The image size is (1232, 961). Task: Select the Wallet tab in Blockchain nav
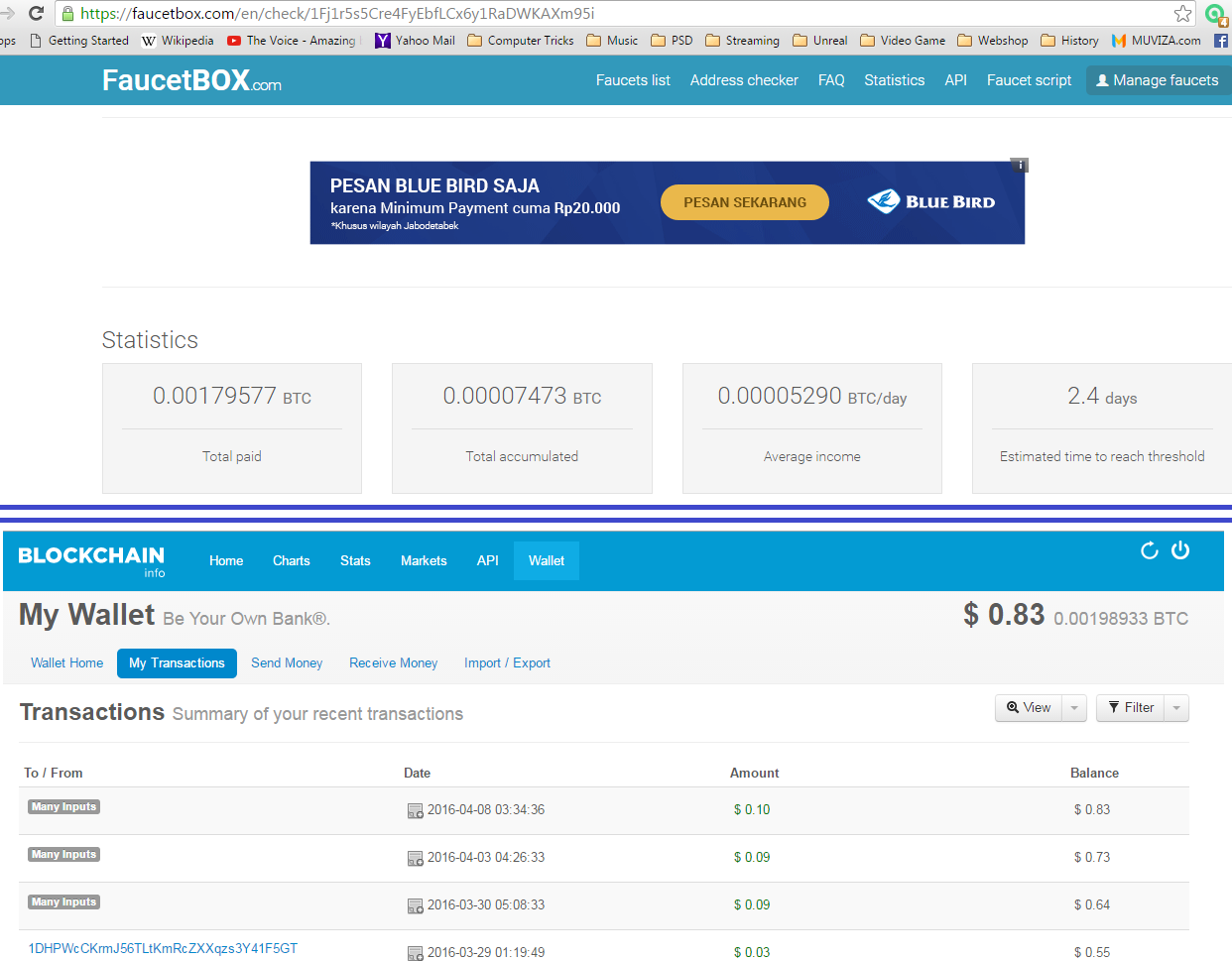[547, 561]
